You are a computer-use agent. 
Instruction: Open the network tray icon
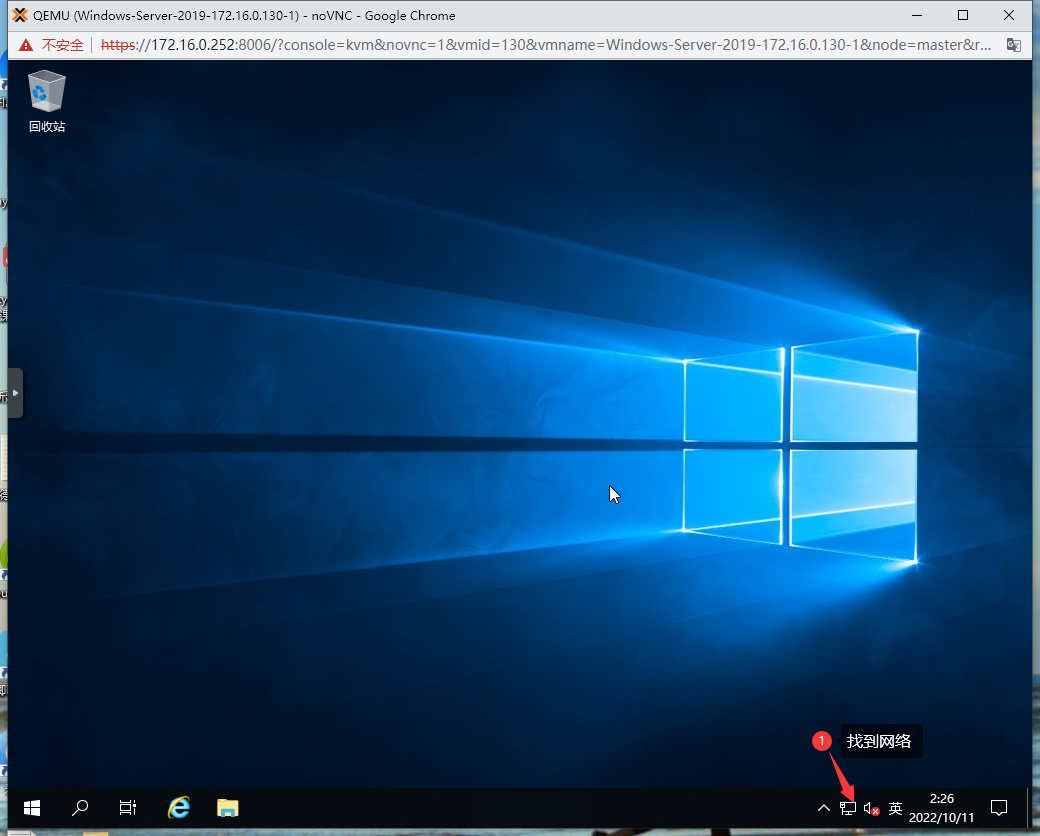point(848,807)
